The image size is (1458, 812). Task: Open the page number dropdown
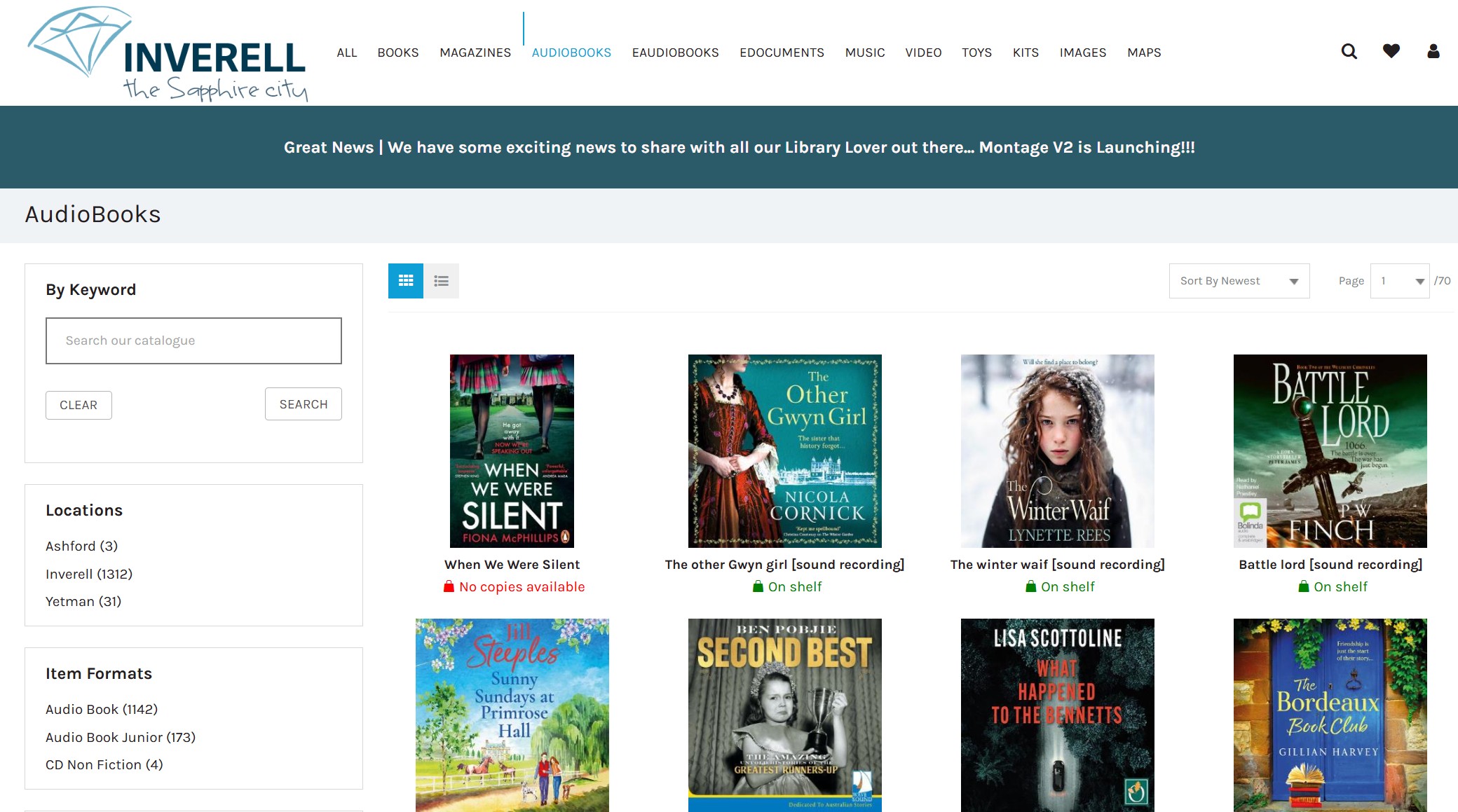point(1399,281)
